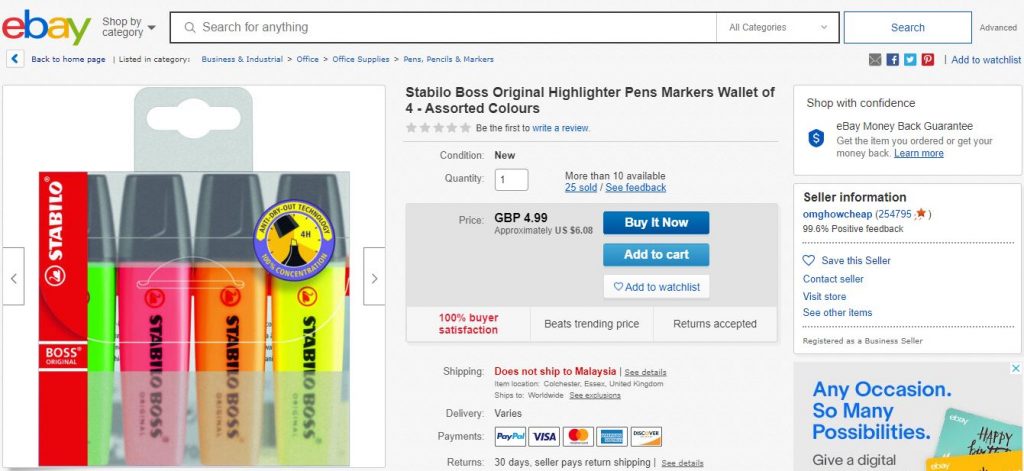This screenshot has height=471, width=1024.
Task: Open Business & Industrial breadcrumb
Action: (241, 59)
